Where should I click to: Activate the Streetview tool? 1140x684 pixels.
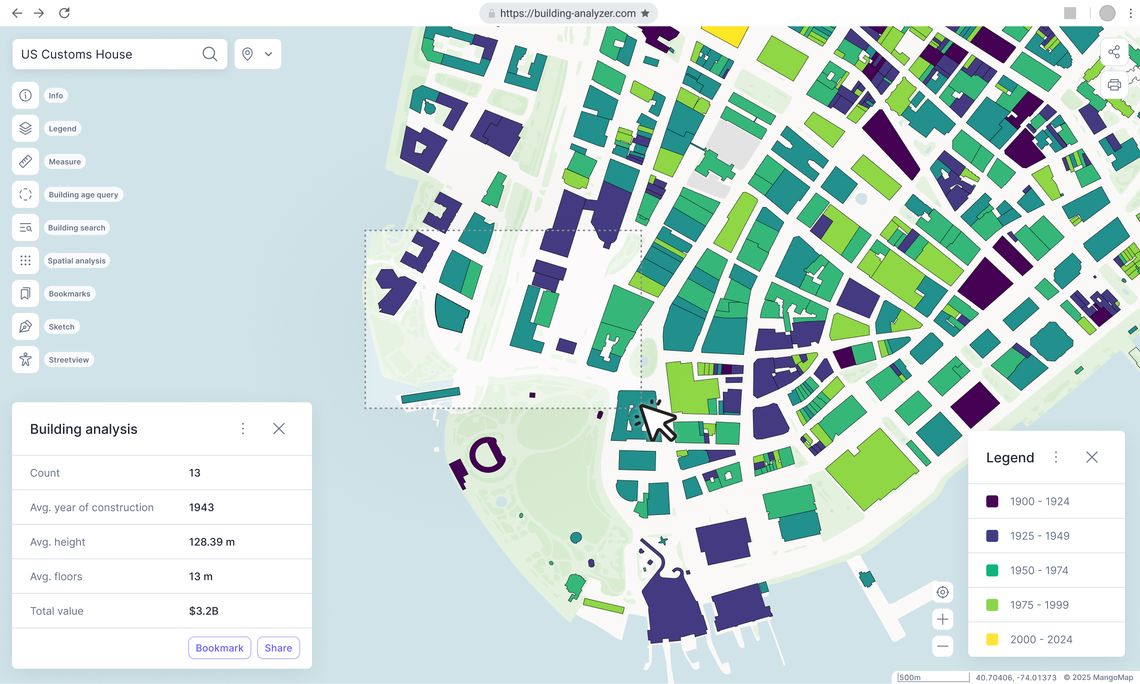(25, 360)
